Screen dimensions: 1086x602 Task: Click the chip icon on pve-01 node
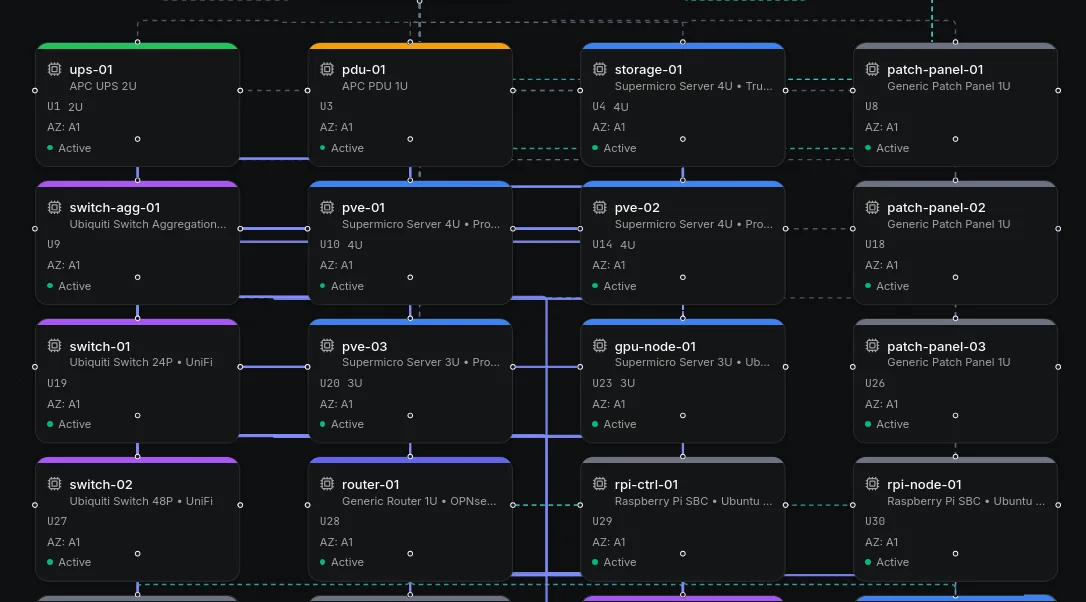point(327,207)
